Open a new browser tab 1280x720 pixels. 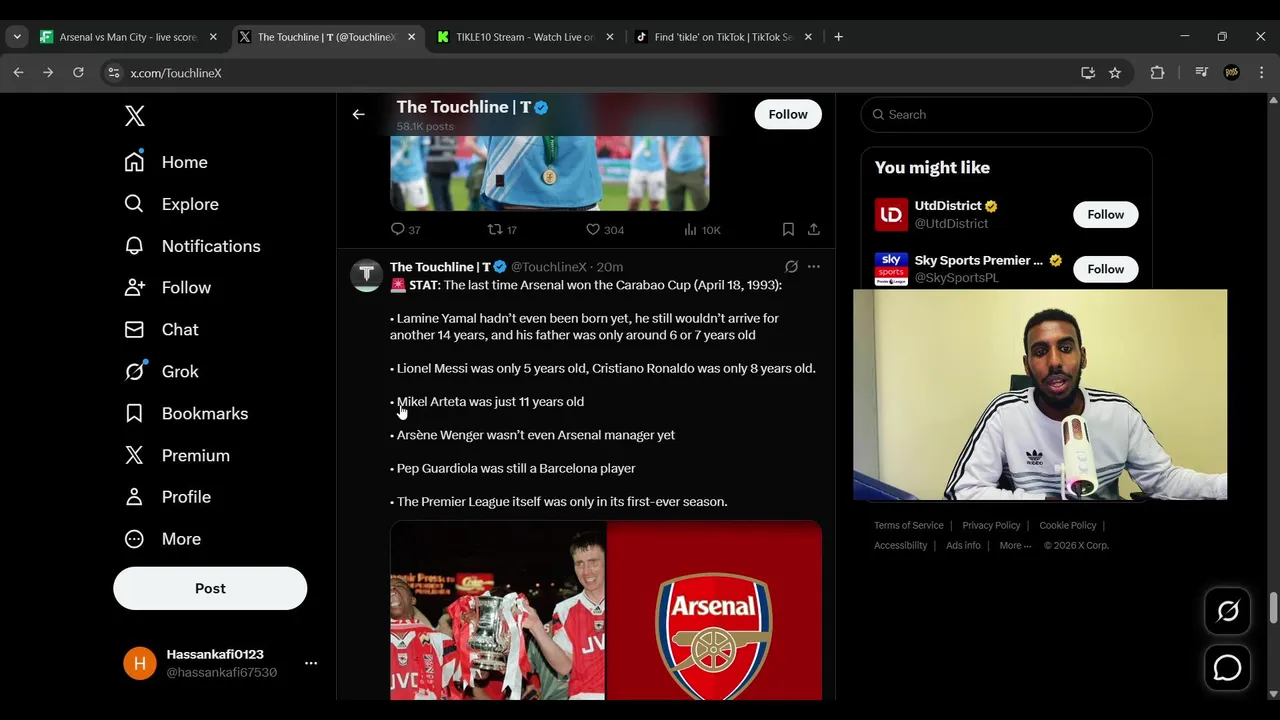(838, 37)
